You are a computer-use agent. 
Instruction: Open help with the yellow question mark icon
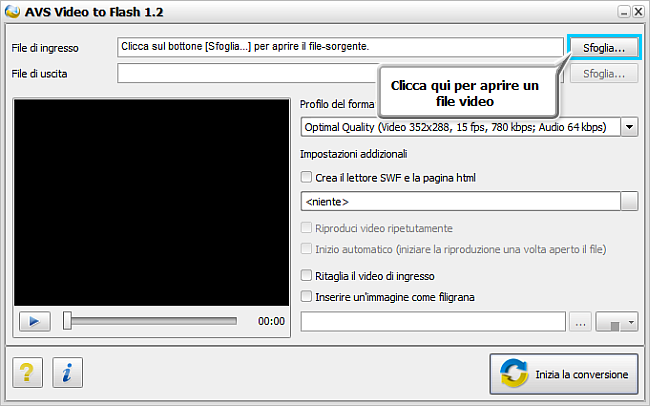click(x=27, y=372)
